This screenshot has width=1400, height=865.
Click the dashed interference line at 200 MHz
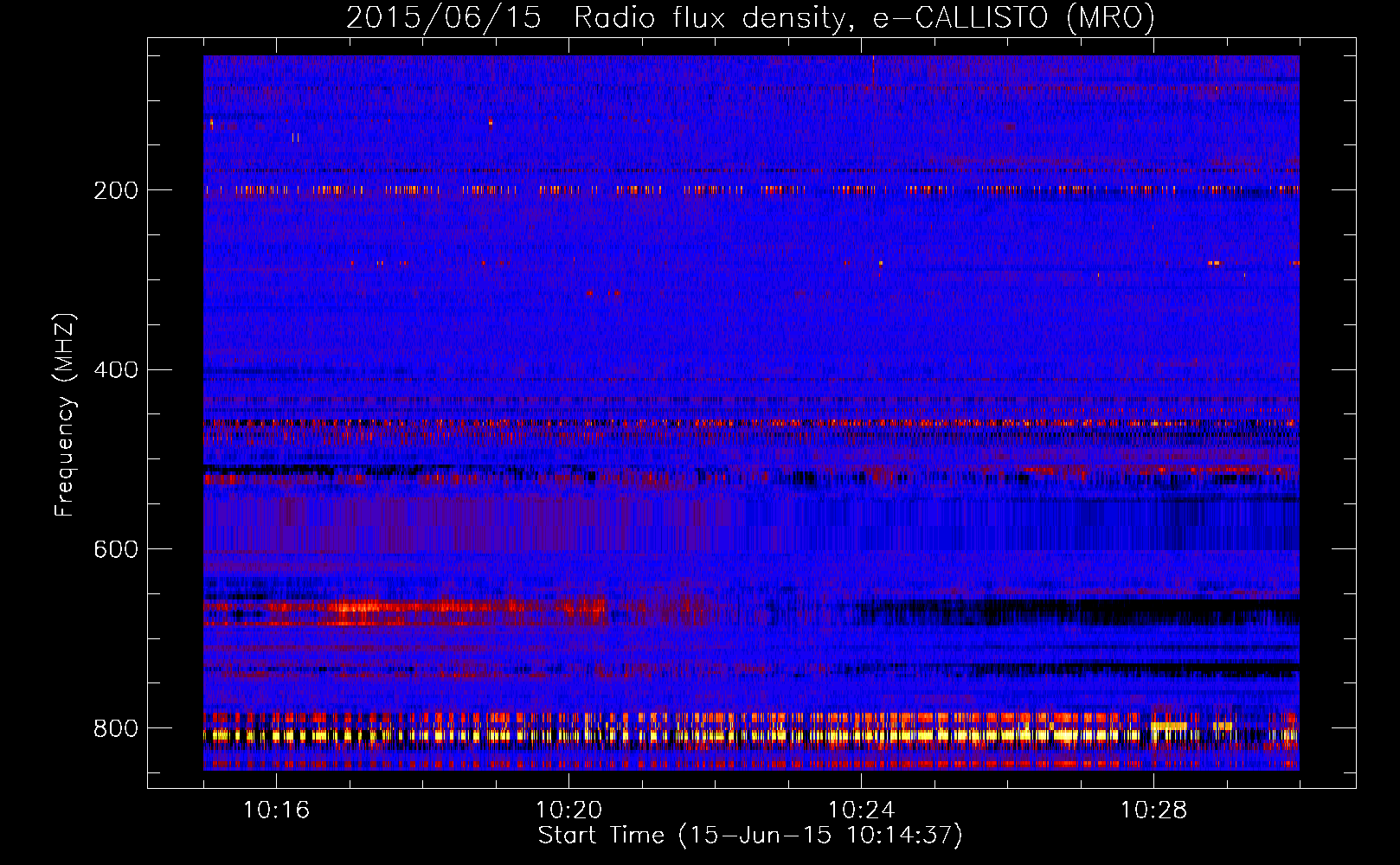pyautogui.click(x=751, y=189)
